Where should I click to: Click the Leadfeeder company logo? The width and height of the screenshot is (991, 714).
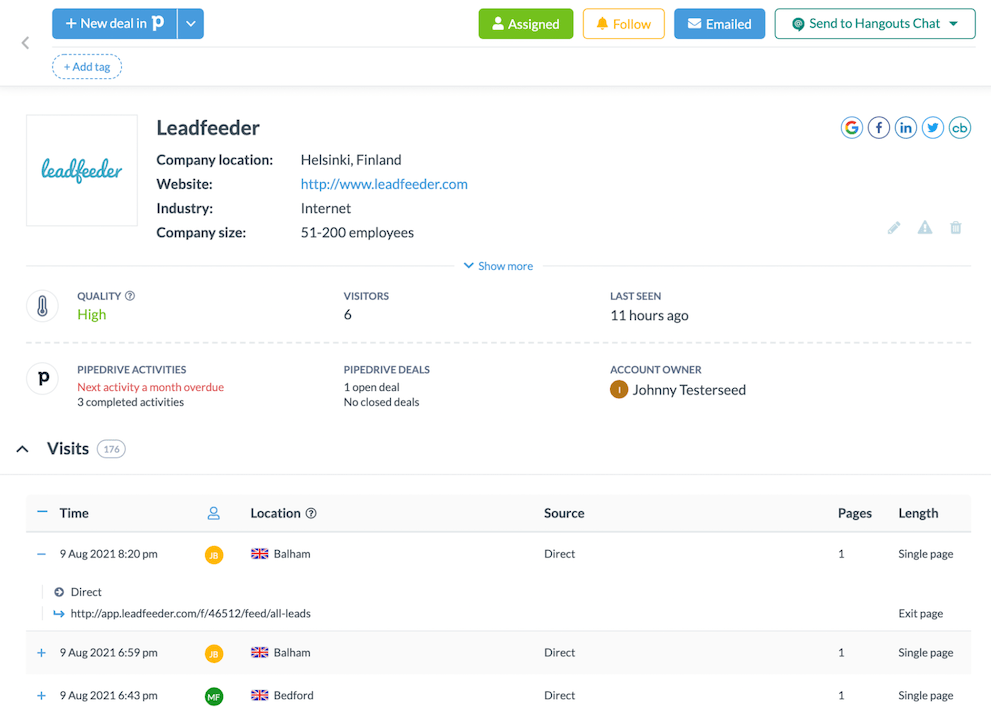(x=82, y=170)
